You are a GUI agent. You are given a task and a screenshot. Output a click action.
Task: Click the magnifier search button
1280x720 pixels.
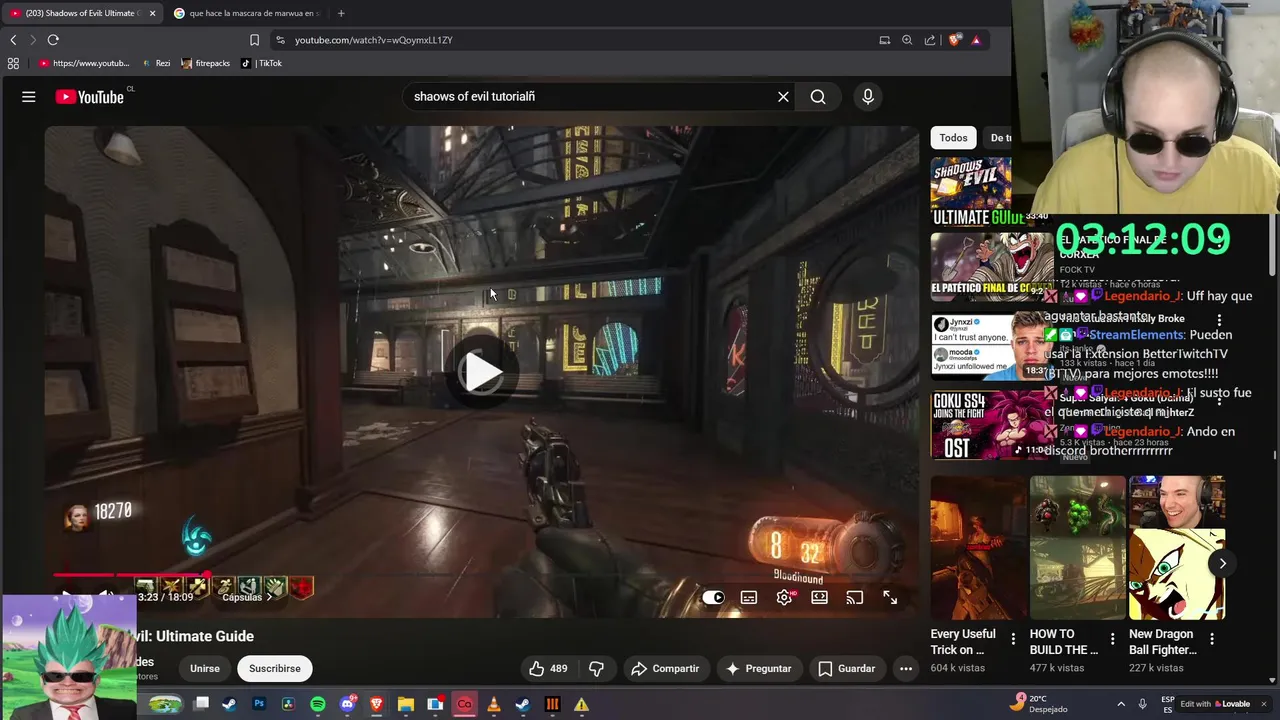(x=818, y=97)
